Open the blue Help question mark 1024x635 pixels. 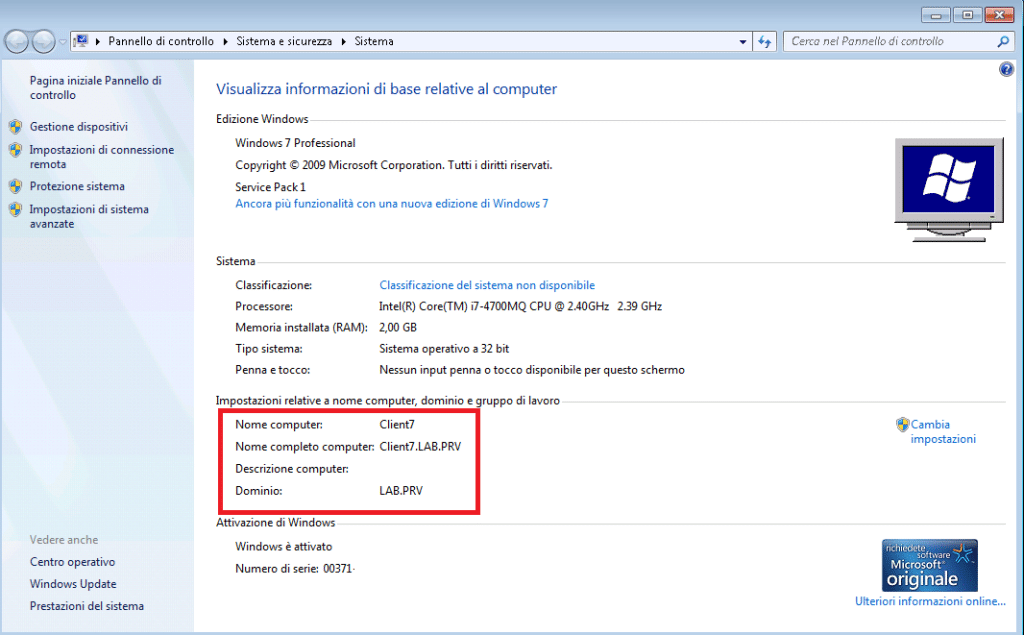pyautogui.click(x=1006, y=69)
